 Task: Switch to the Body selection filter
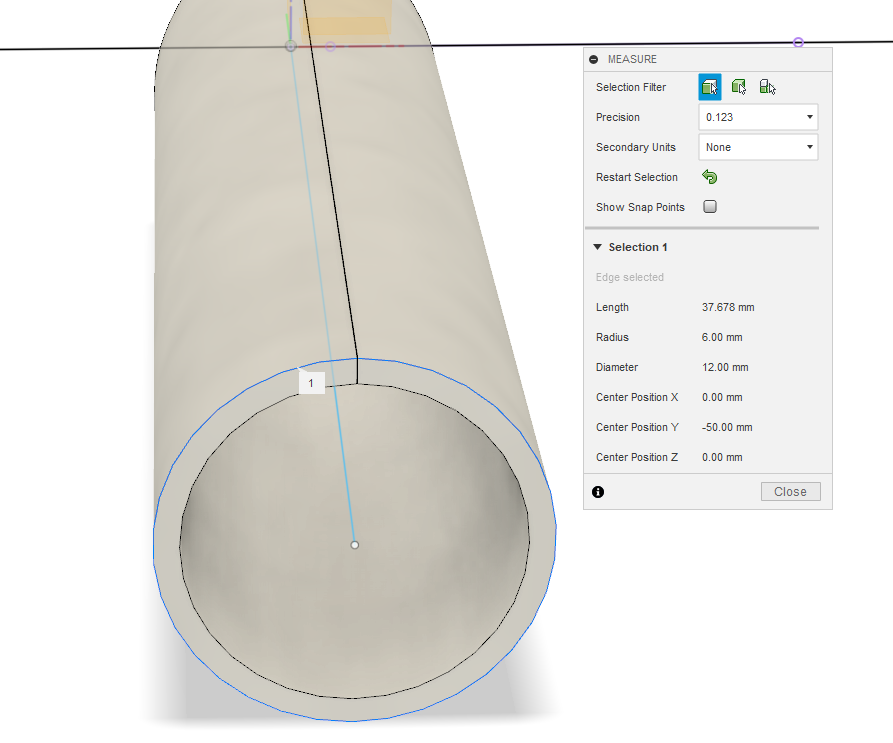(738, 87)
